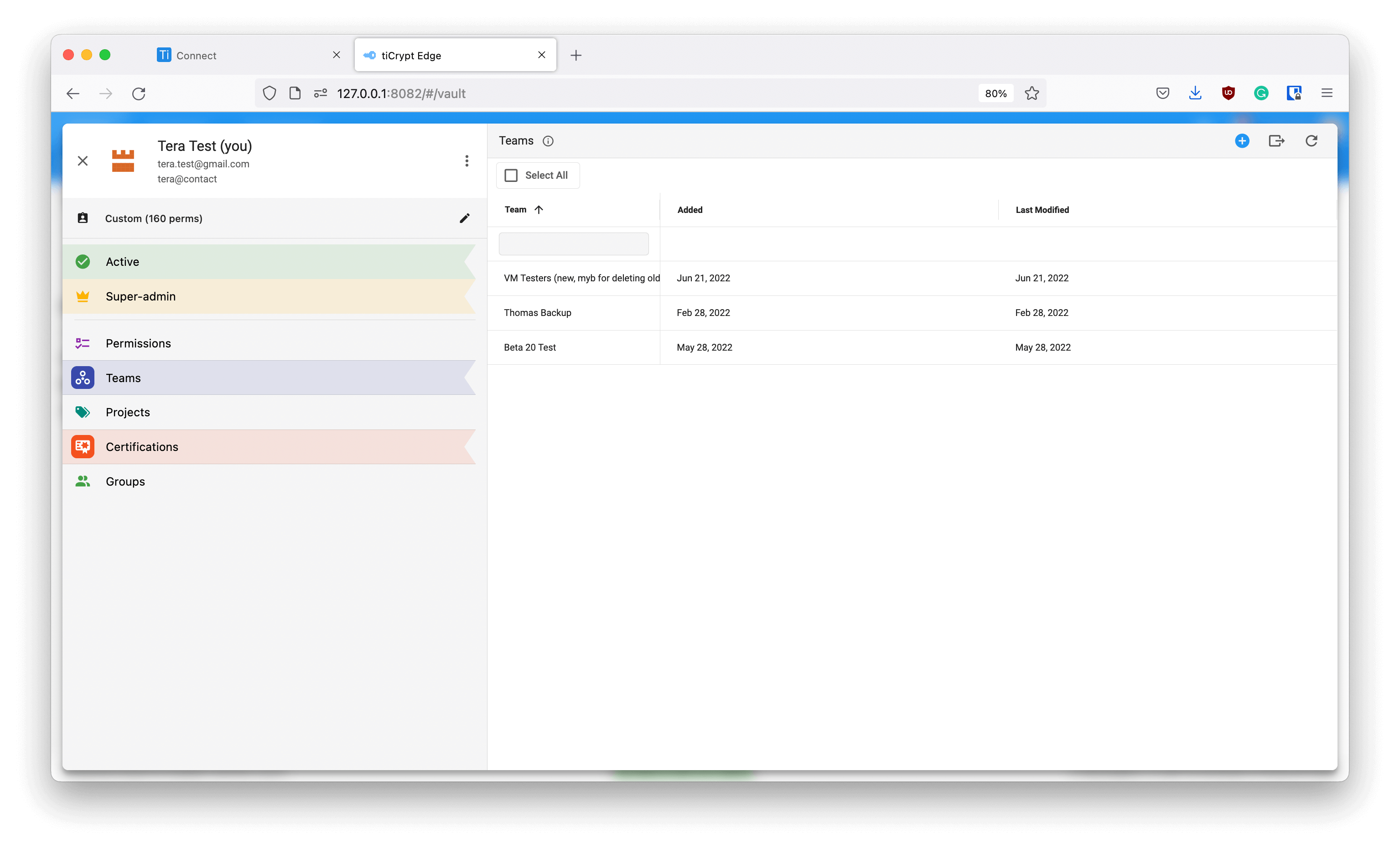Click the Teams info icon

tap(548, 141)
